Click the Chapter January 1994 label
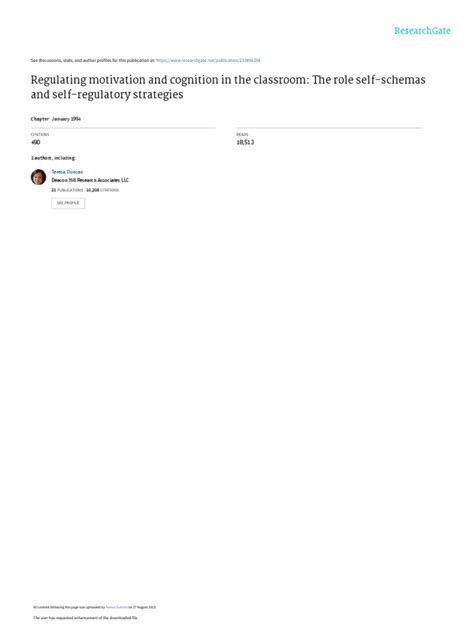This screenshot has width=474, height=632. click(x=56, y=119)
